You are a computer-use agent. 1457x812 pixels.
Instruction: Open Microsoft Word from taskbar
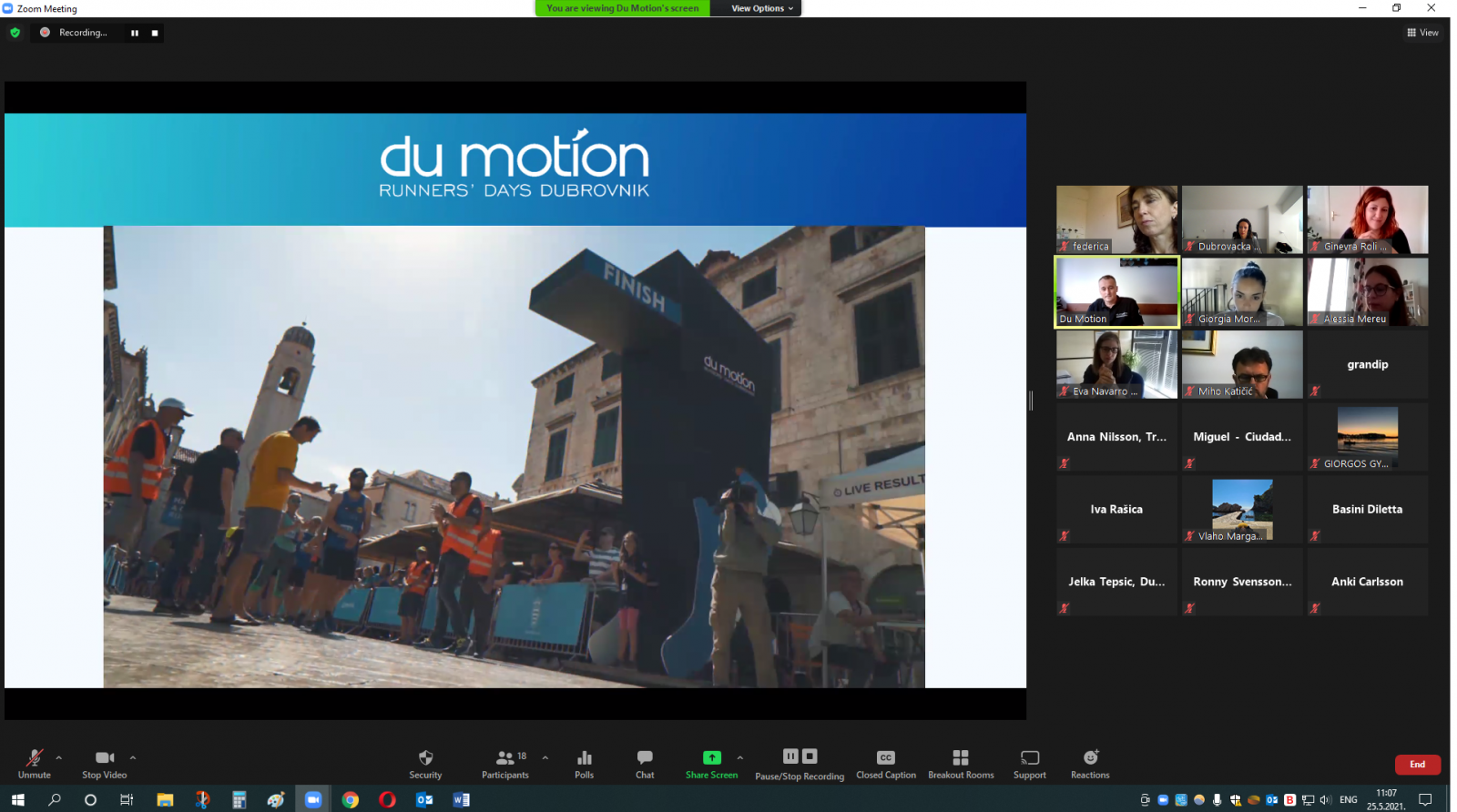[462, 799]
